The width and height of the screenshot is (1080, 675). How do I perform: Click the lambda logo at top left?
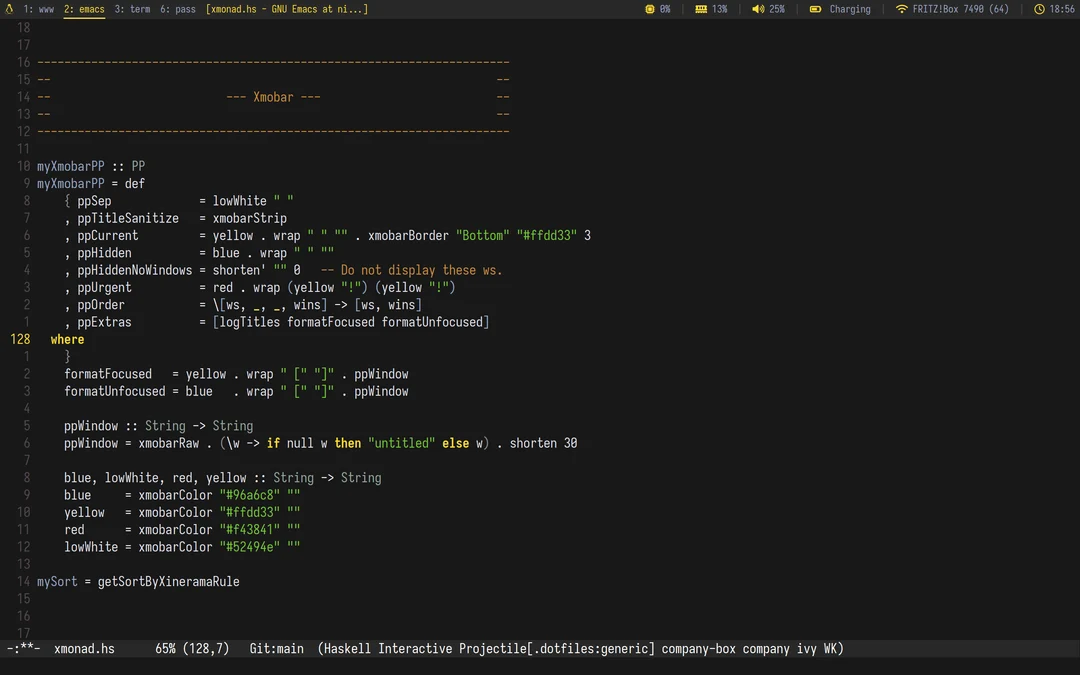[x=8, y=9]
